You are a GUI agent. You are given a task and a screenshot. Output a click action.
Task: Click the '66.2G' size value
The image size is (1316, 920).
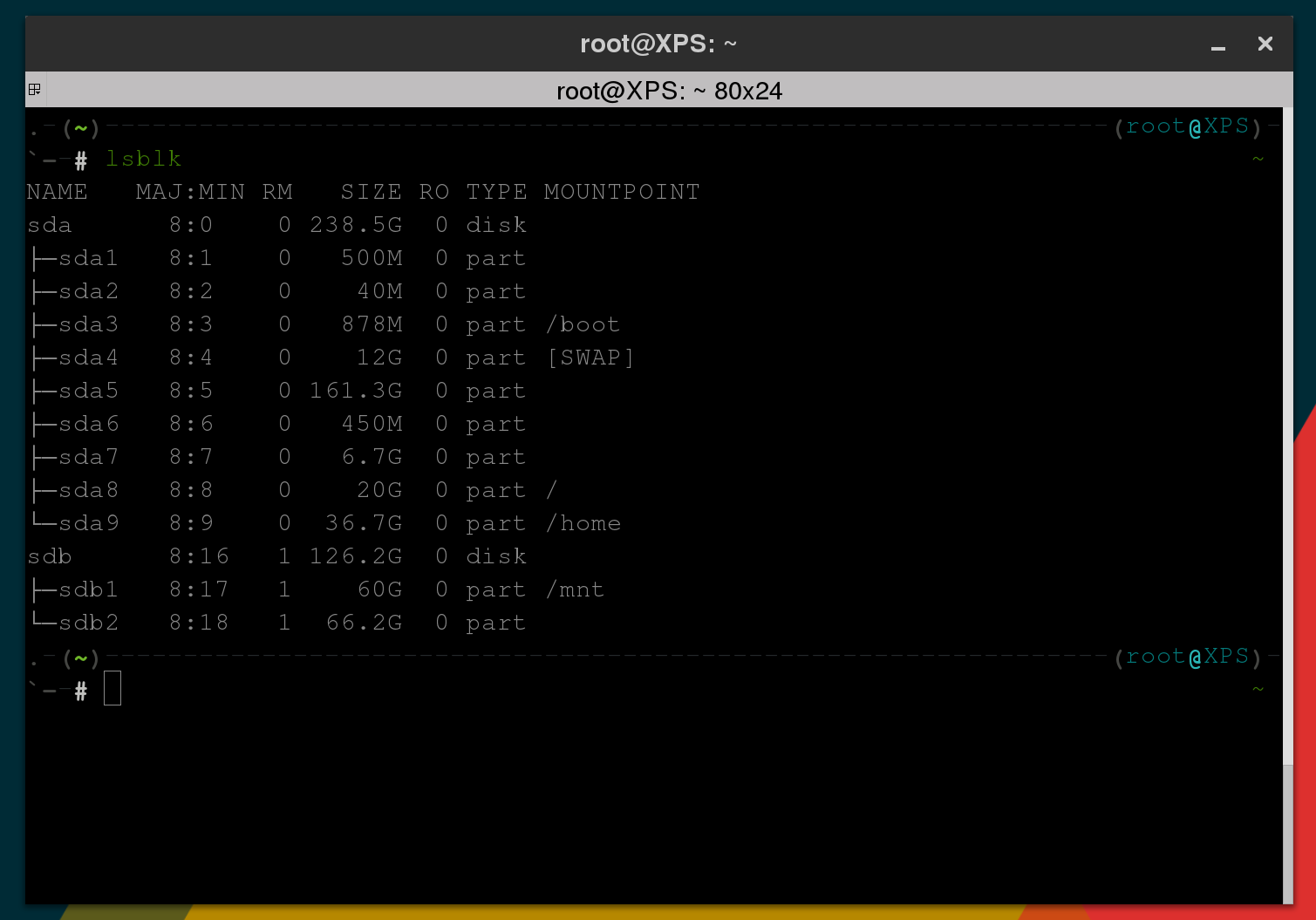(x=364, y=623)
